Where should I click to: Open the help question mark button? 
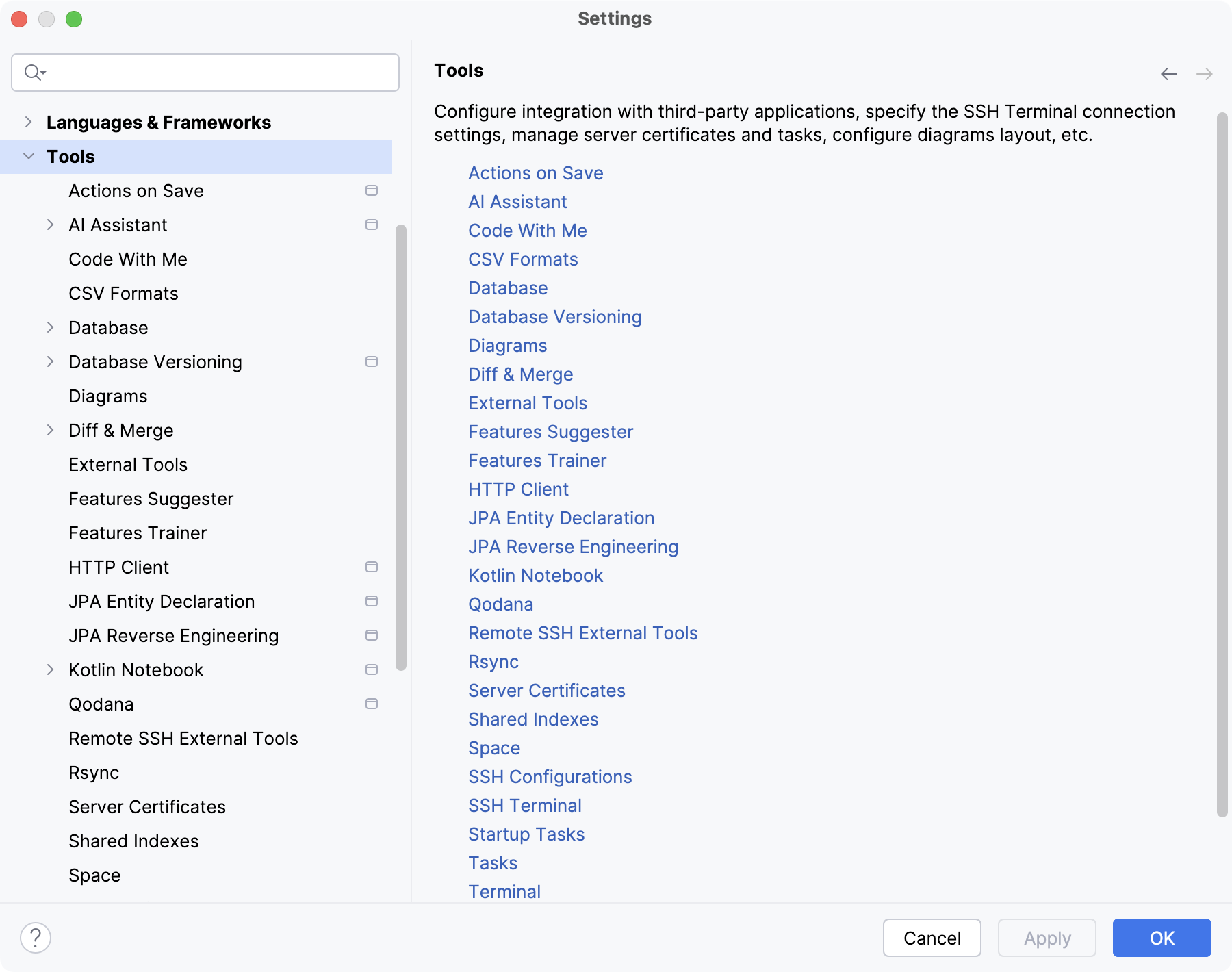click(36, 938)
